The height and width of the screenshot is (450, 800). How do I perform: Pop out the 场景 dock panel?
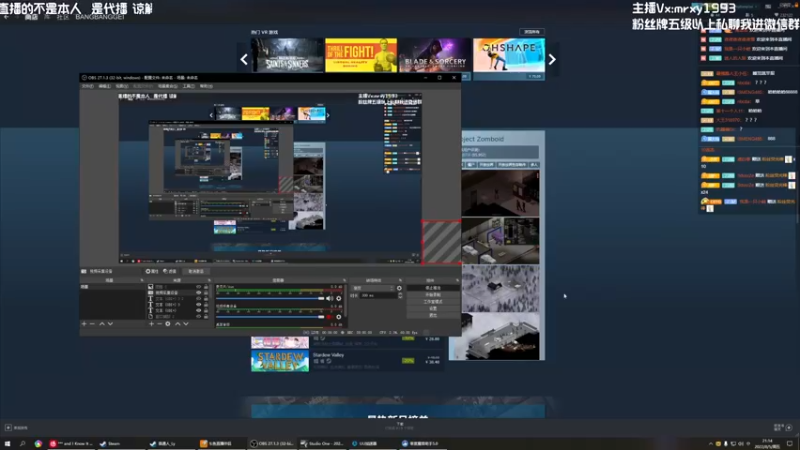point(142,280)
